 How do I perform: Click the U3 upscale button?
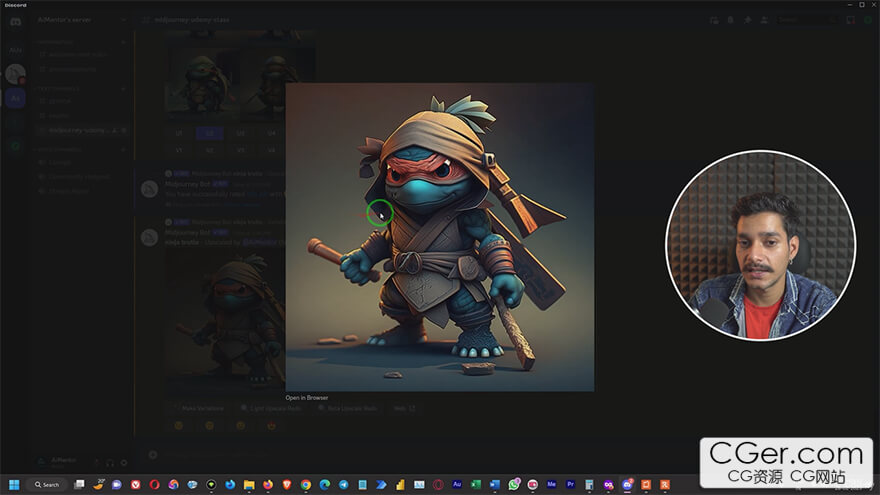241,133
